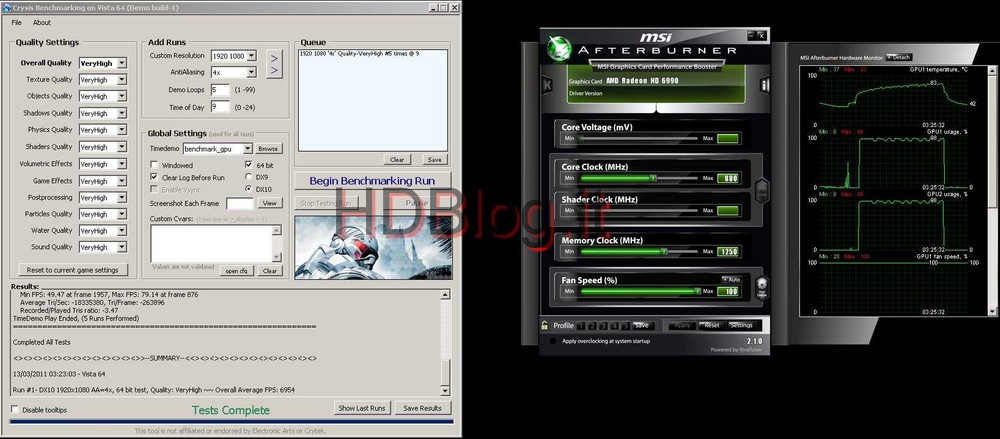Click the open cfg button
This screenshot has width=1000, height=439.
[237, 271]
